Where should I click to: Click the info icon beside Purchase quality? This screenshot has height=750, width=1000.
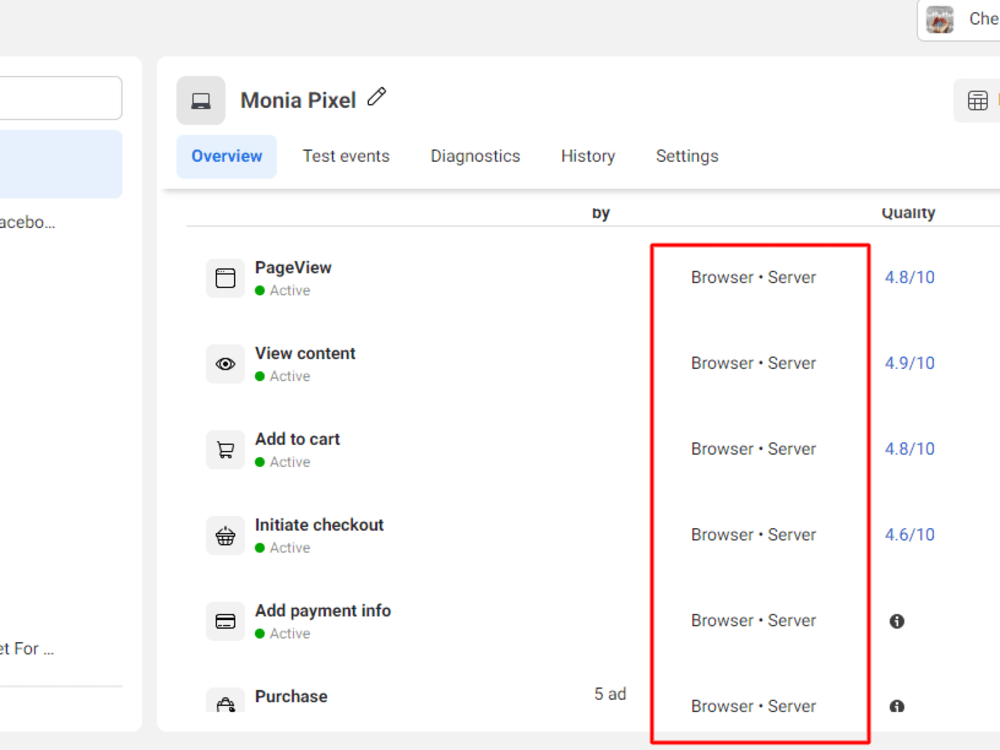(x=896, y=706)
